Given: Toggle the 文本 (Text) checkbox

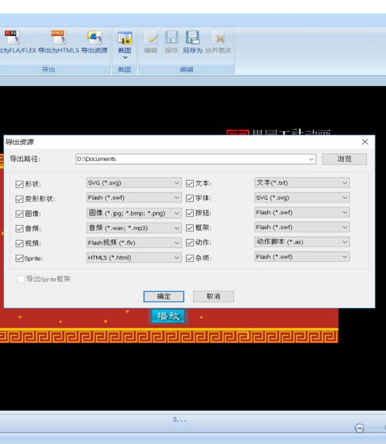Looking at the screenshot, I should [190, 183].
